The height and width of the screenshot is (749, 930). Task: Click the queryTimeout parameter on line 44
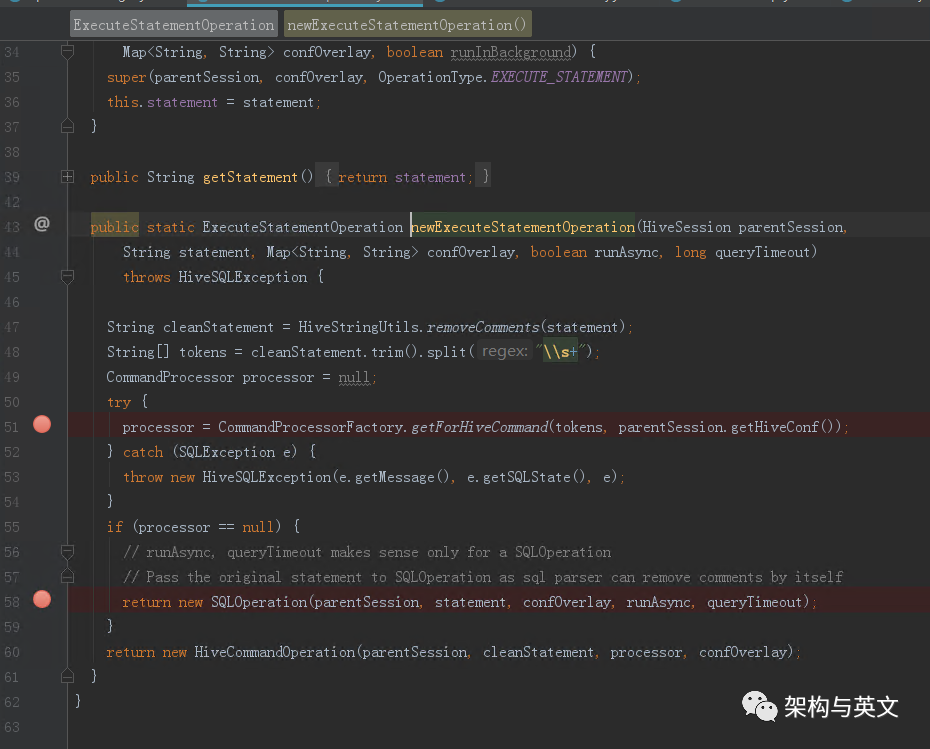click(x=762, y=253)
